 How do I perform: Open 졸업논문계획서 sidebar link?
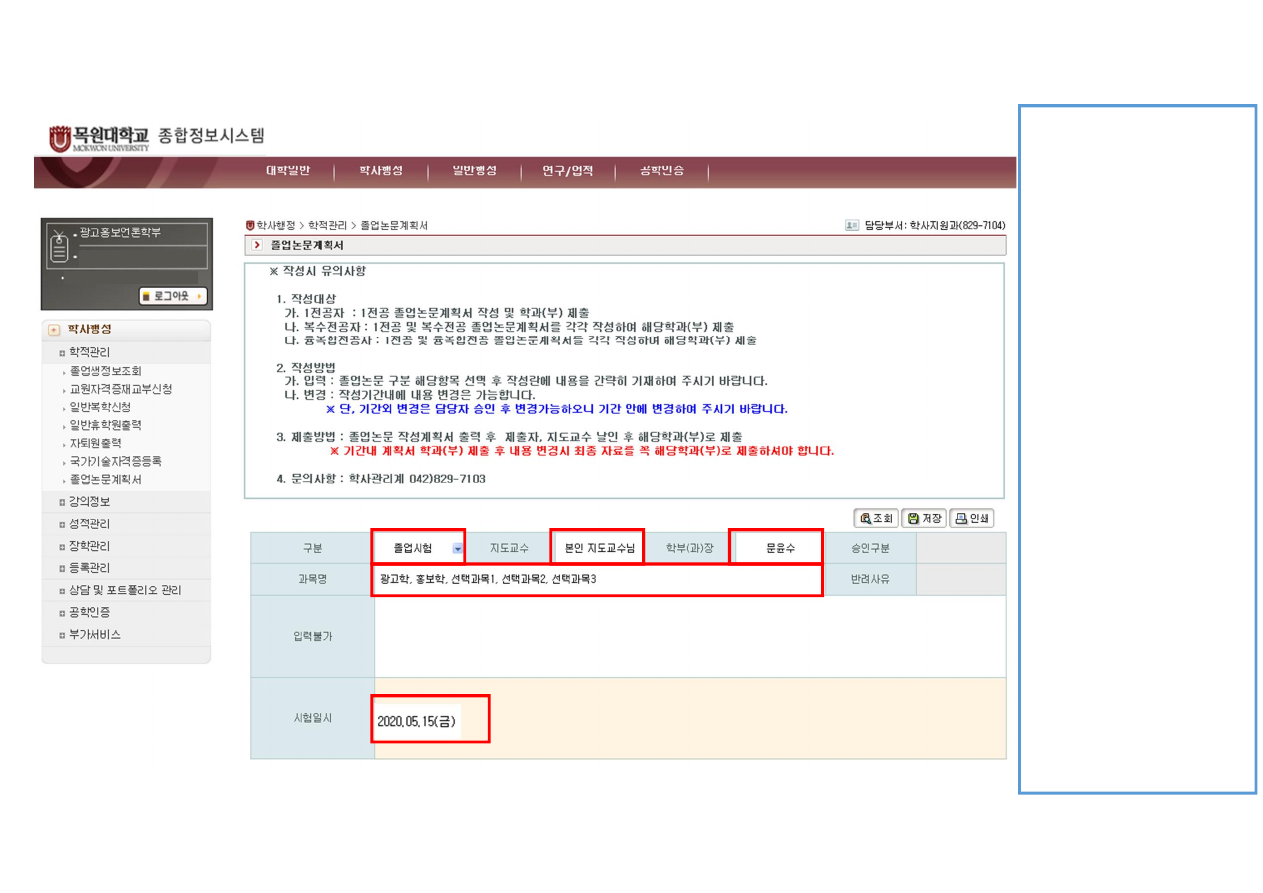click(x=105, y=479)
